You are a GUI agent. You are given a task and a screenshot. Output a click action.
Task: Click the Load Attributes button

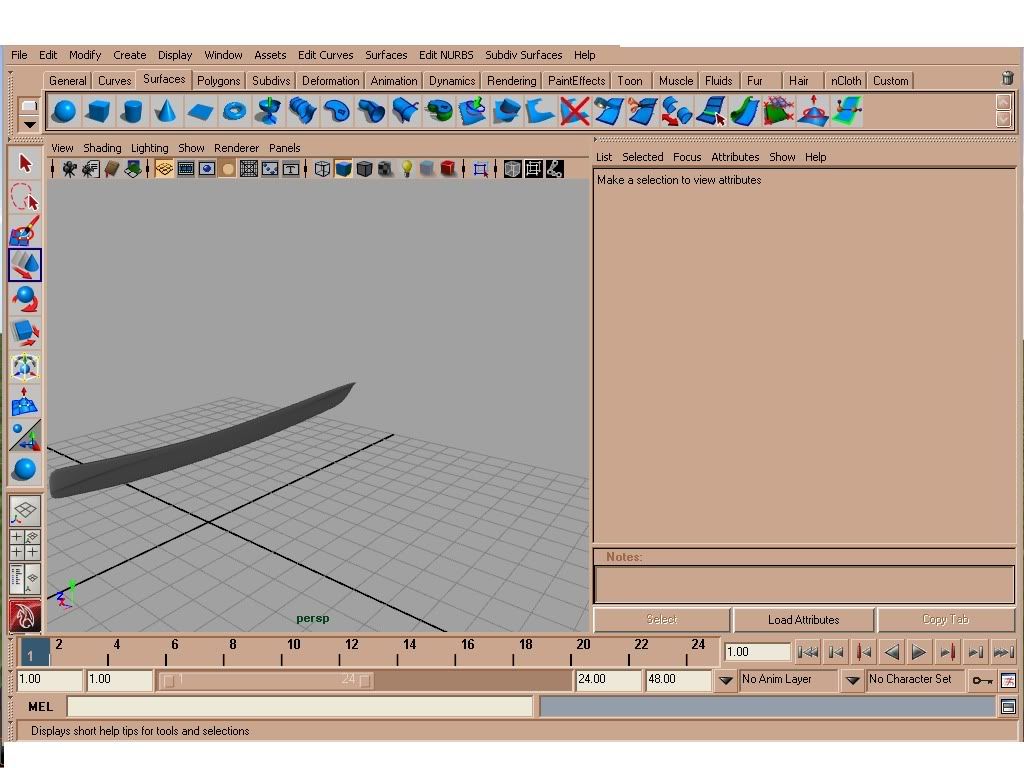[803, 620]
